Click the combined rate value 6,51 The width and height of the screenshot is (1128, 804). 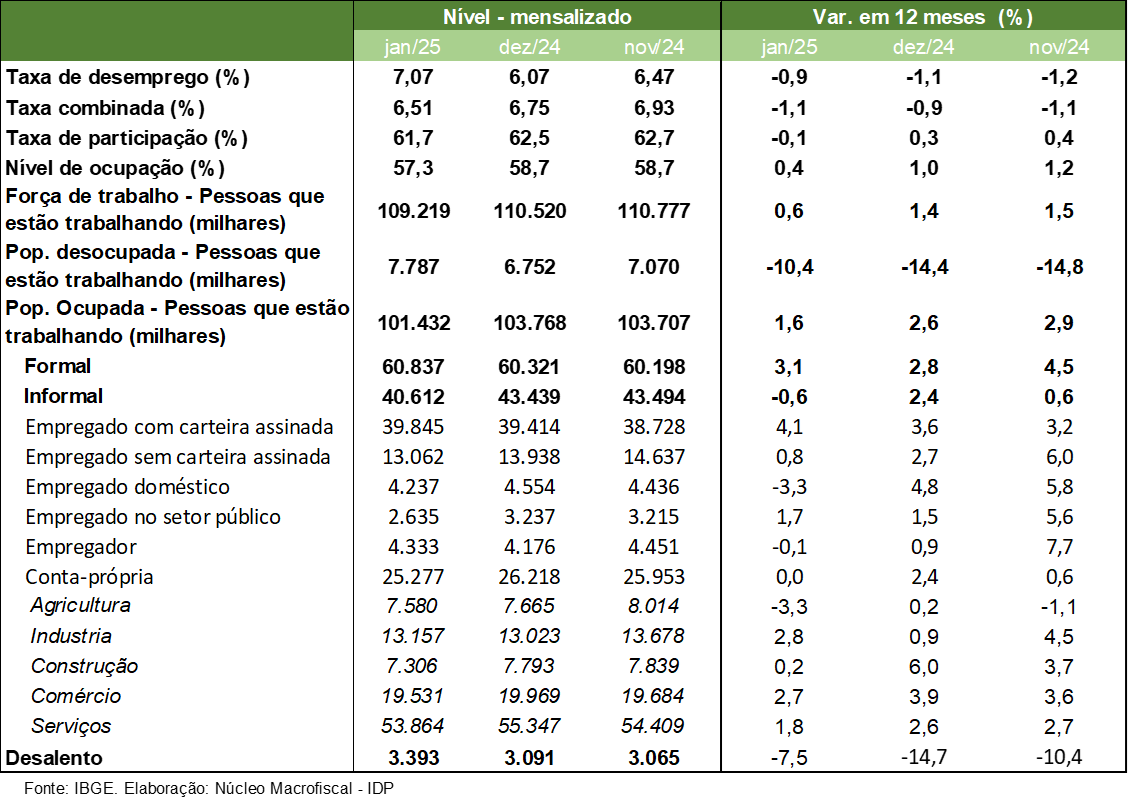click(413, 108)
